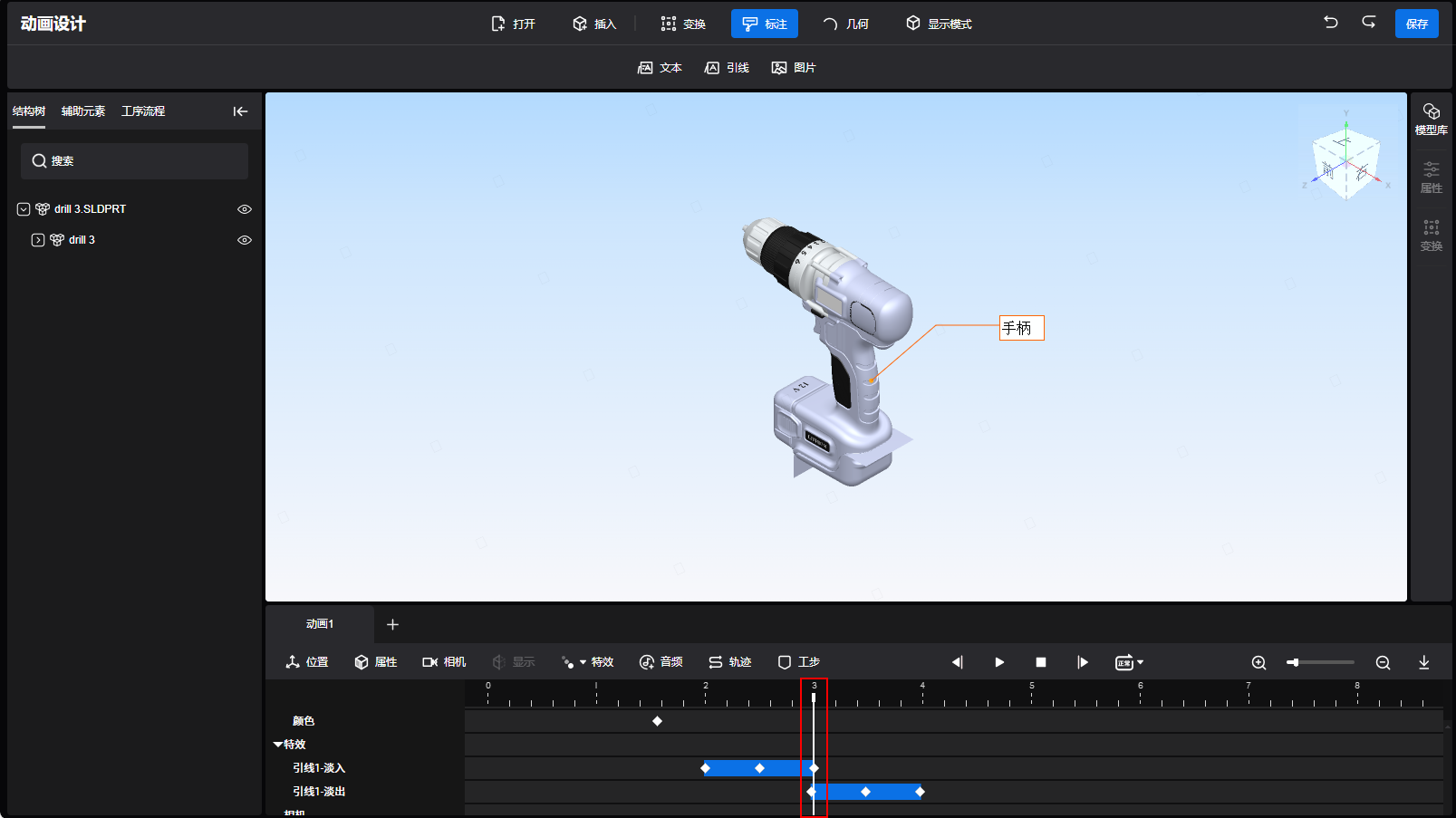This screenshot has width=1456, height=818.
Task: Select middle keyframe of 引线1-淡入 clip
Action: [x=760, y=768]
